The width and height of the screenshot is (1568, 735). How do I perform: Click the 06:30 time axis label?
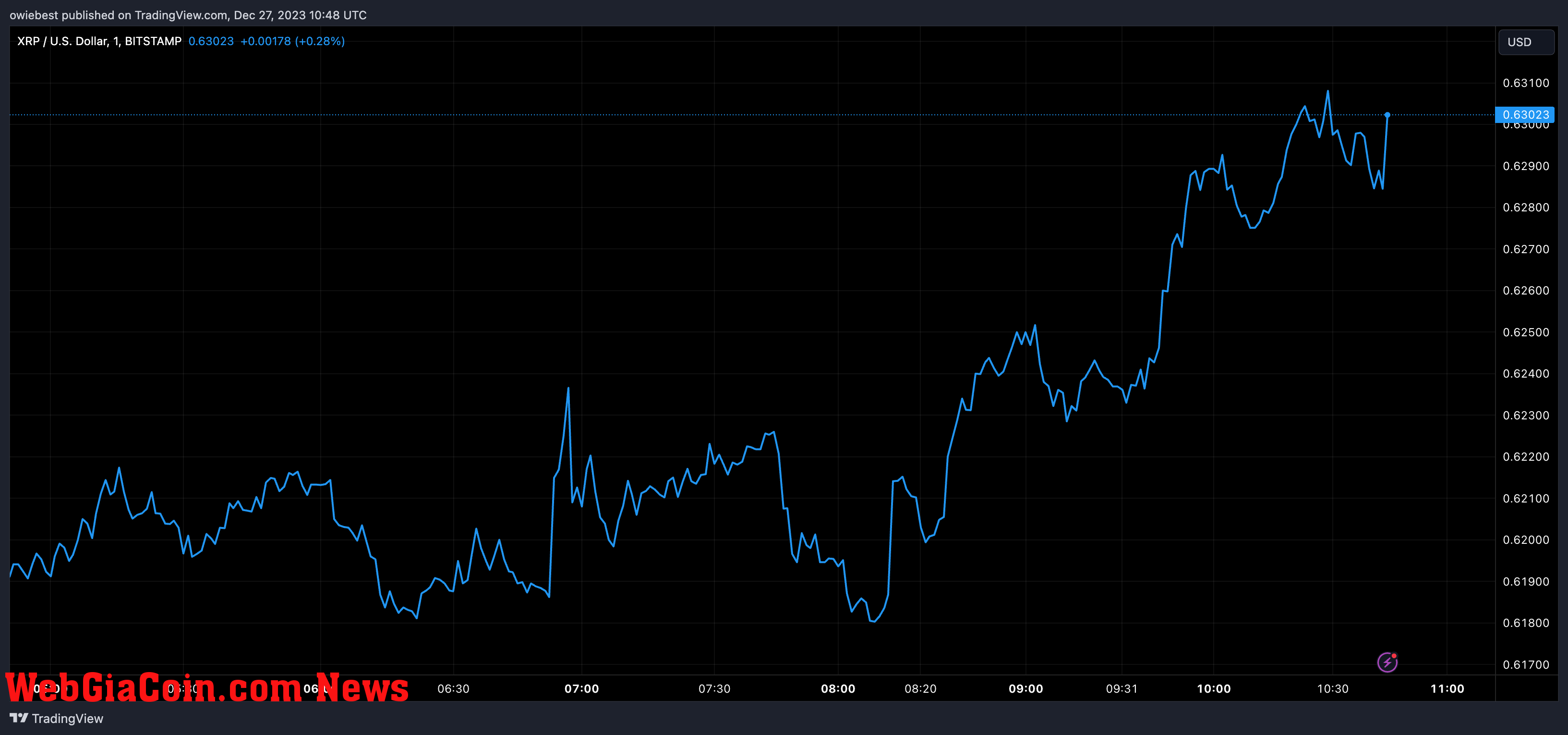pos(454,689)
